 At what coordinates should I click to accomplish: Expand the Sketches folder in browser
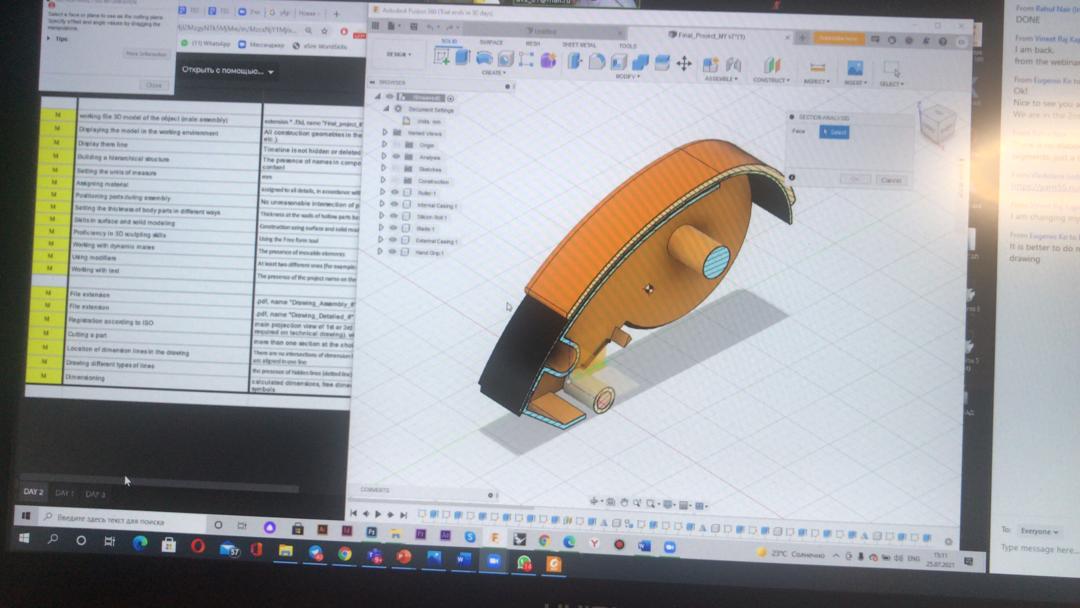coord(384,169)
